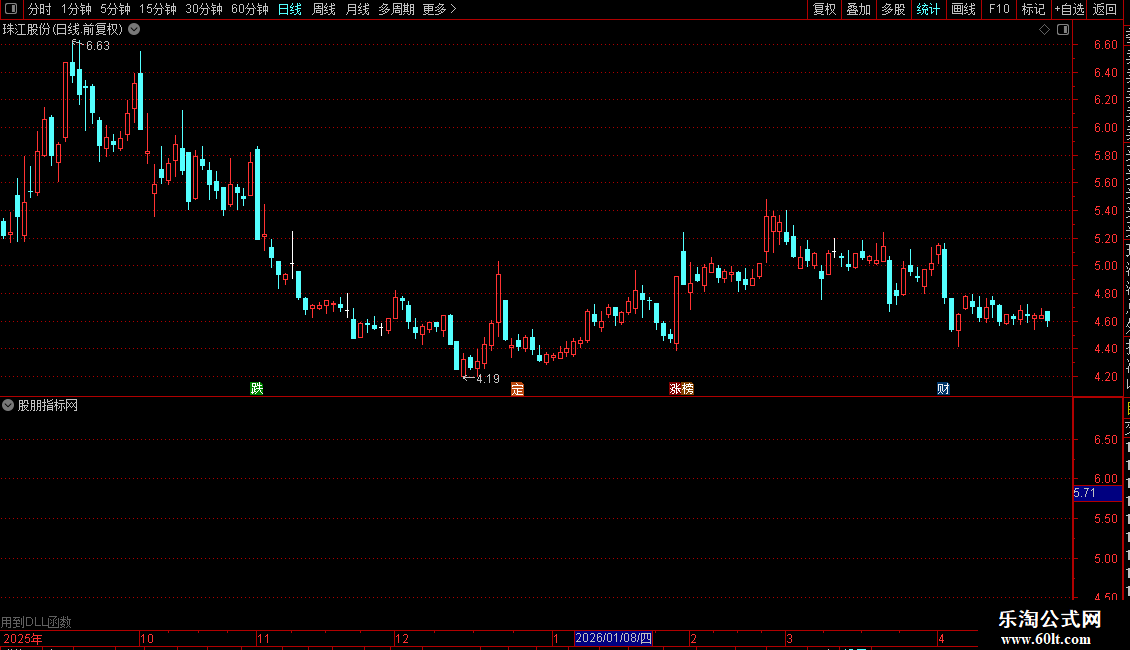Click the 6.60 price axis label
The image size is (1130, 650).
(x=1105, y=45)
